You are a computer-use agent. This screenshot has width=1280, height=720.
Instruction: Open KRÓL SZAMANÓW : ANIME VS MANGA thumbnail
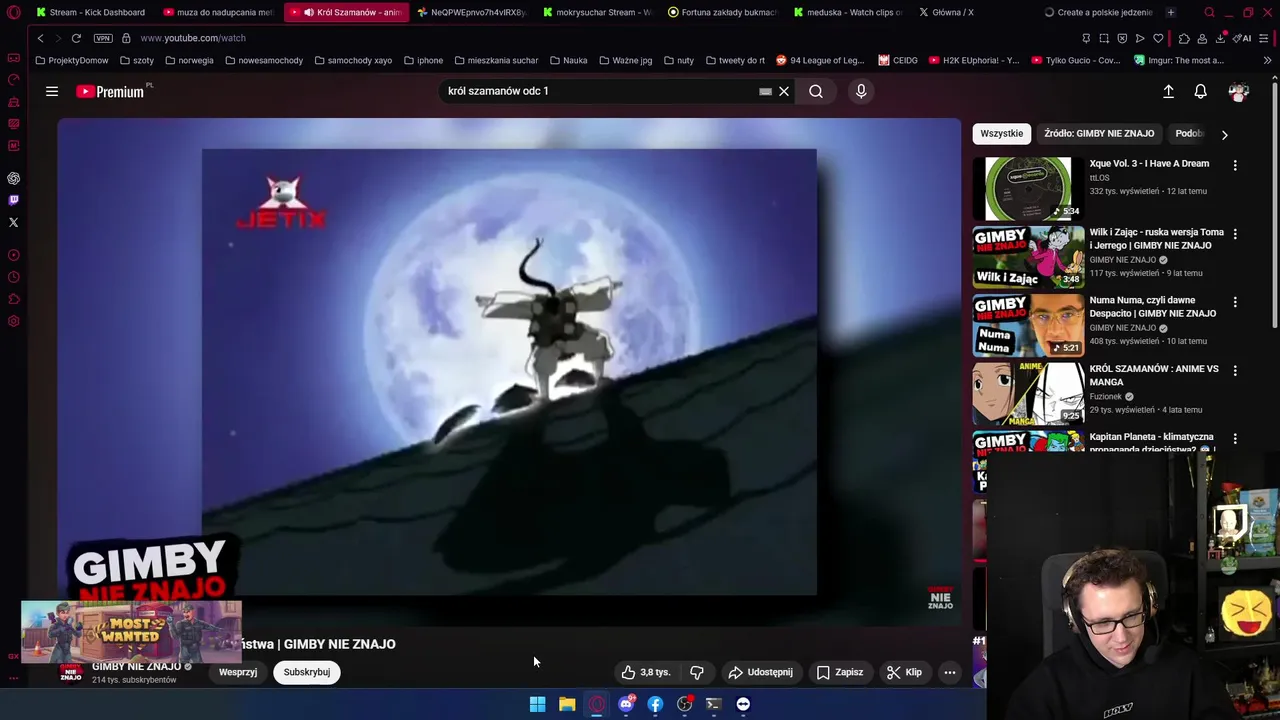(x=1028, y=393)
